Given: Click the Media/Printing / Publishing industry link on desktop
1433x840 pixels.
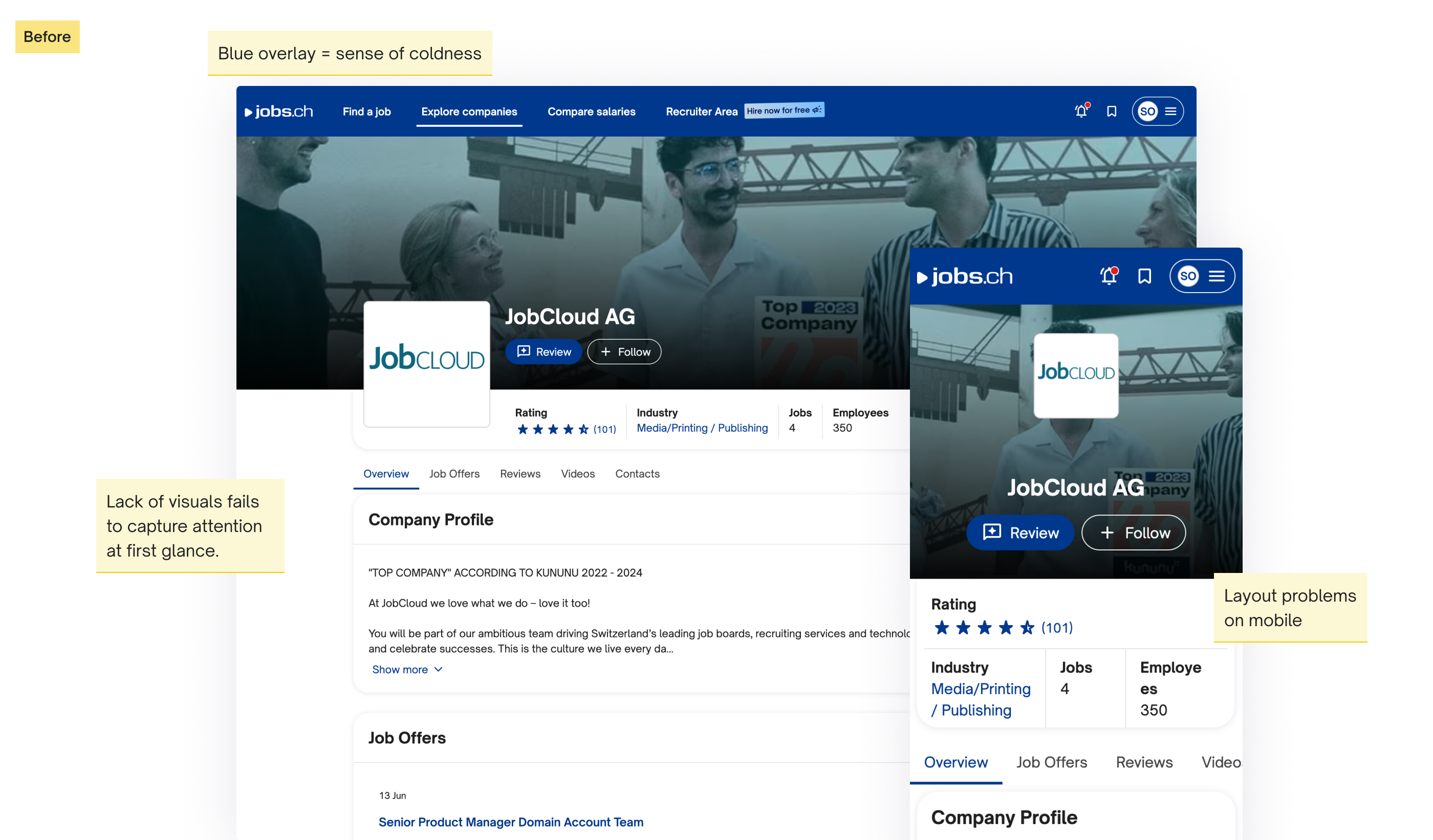Looking at the screenshot, I should [x=702, y=428].
